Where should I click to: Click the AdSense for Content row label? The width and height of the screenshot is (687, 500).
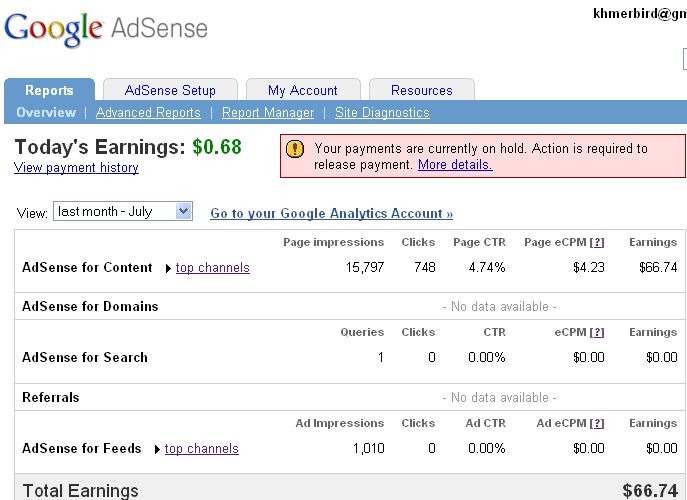pyautogui.click(x=87, y=268)
